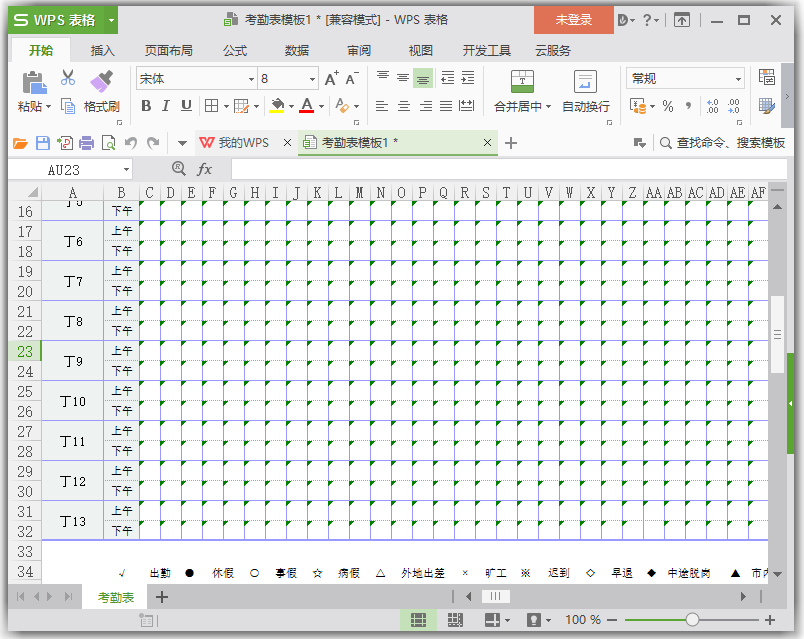Viewport: 804px width, 639px height.
Task: Click the increase font size icon
Action: pos(330,76)
